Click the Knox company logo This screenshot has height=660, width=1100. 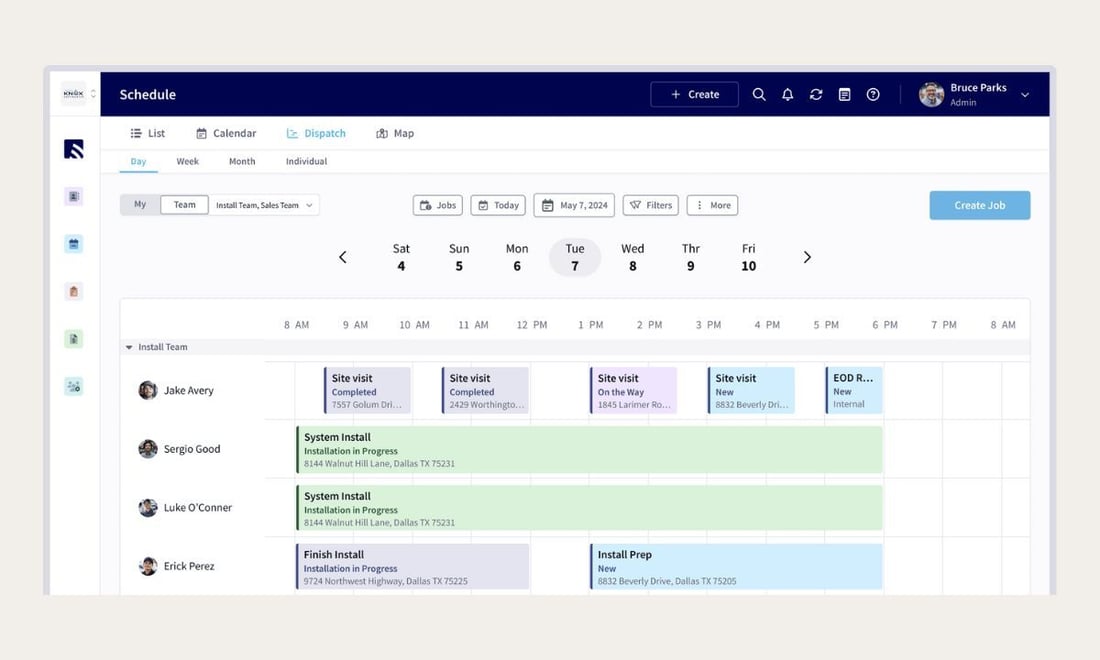click(73, 93)
